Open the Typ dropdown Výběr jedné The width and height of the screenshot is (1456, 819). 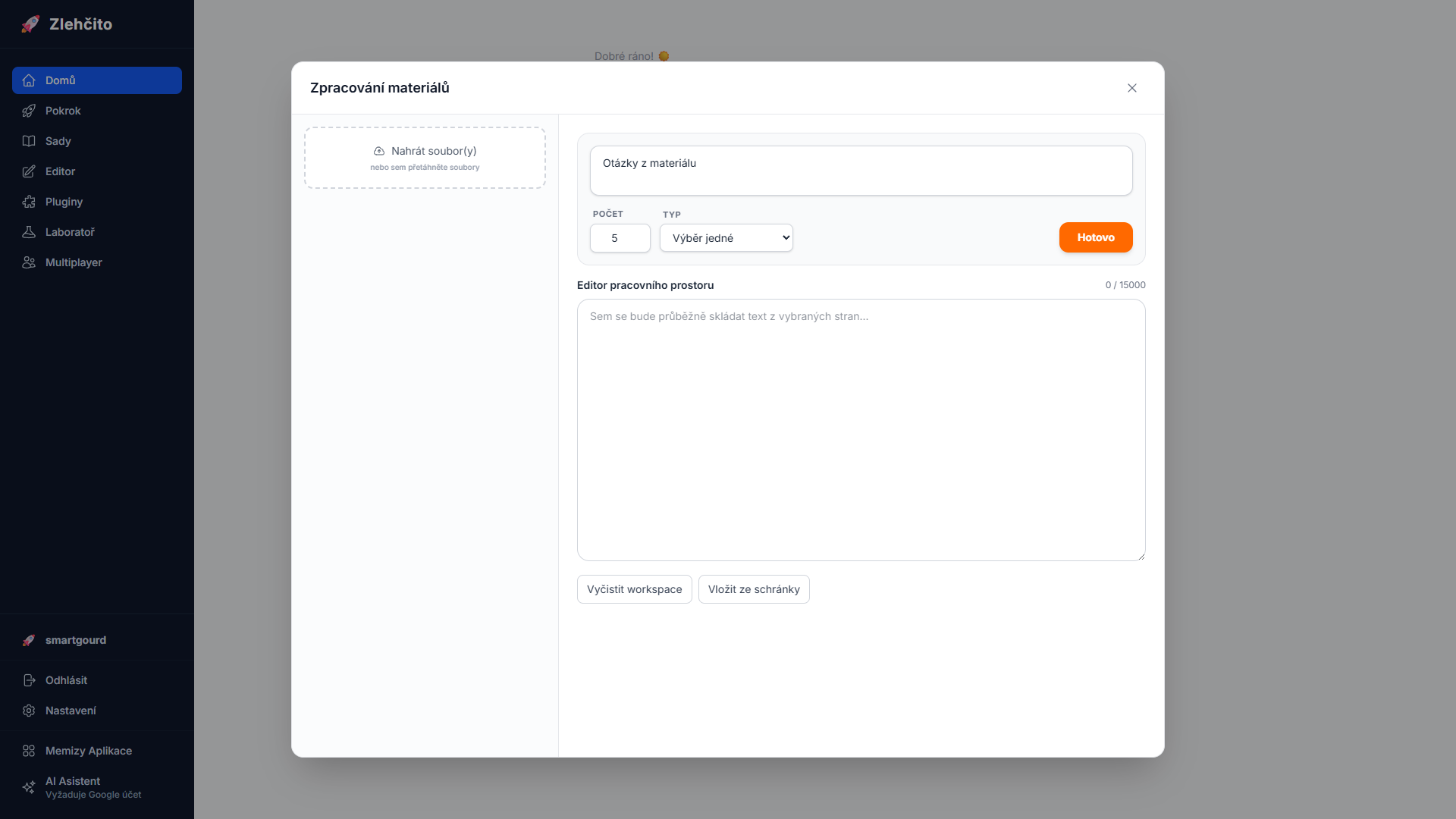point(726,238)
